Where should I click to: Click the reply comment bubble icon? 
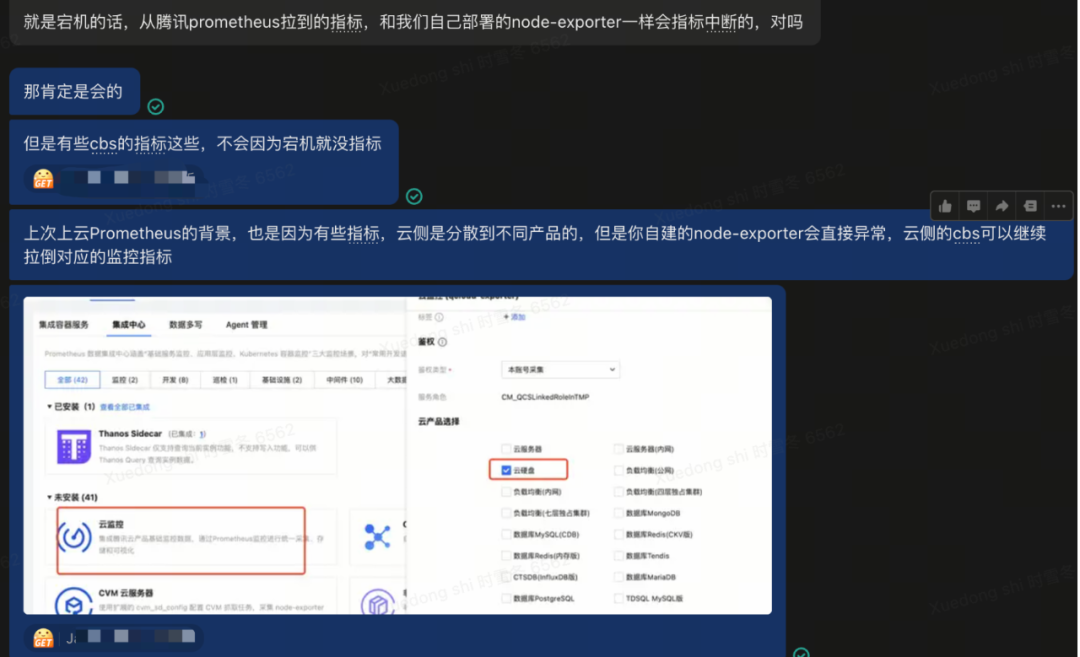pos(973,206)
